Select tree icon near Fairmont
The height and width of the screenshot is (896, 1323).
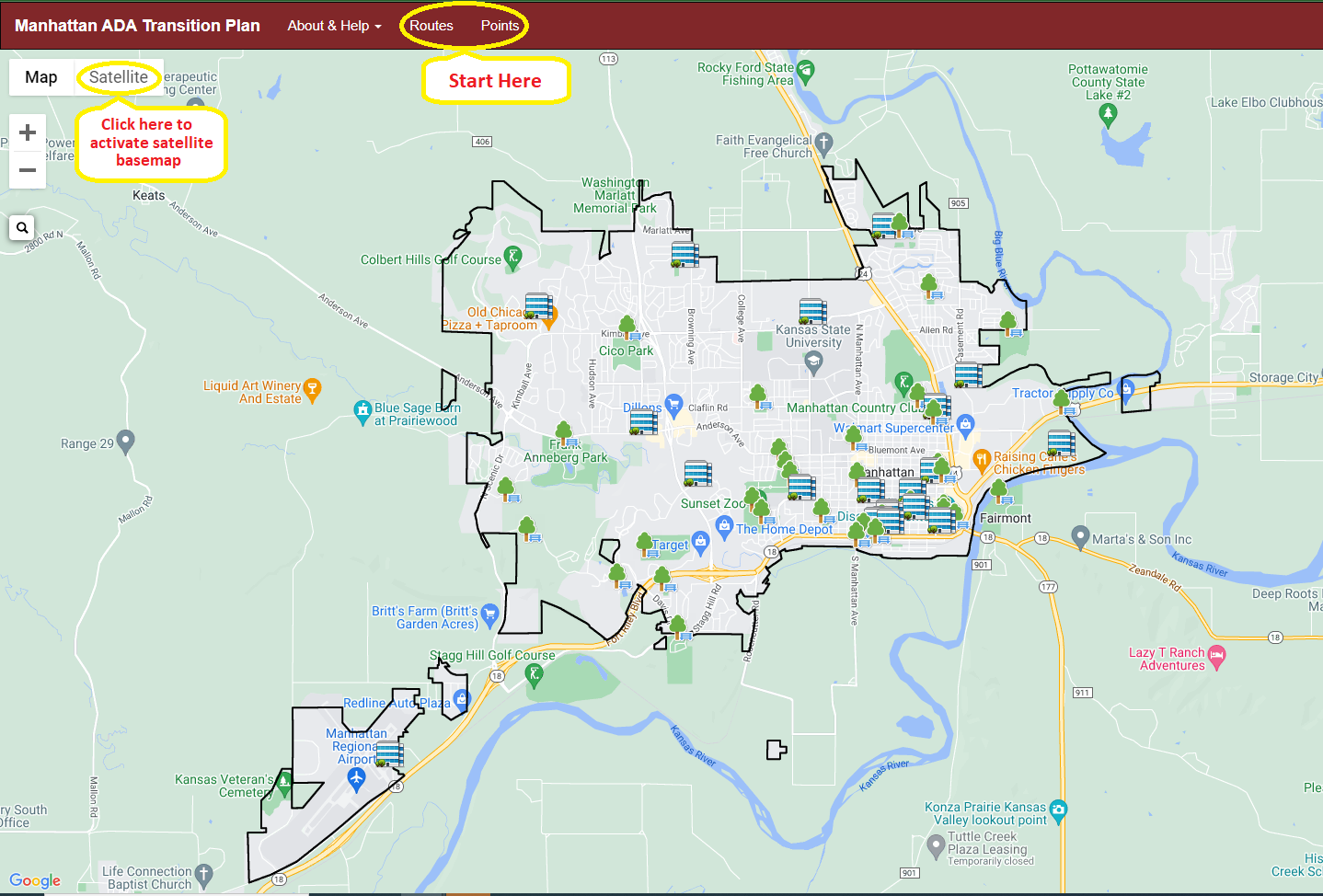click(1000, 491)
